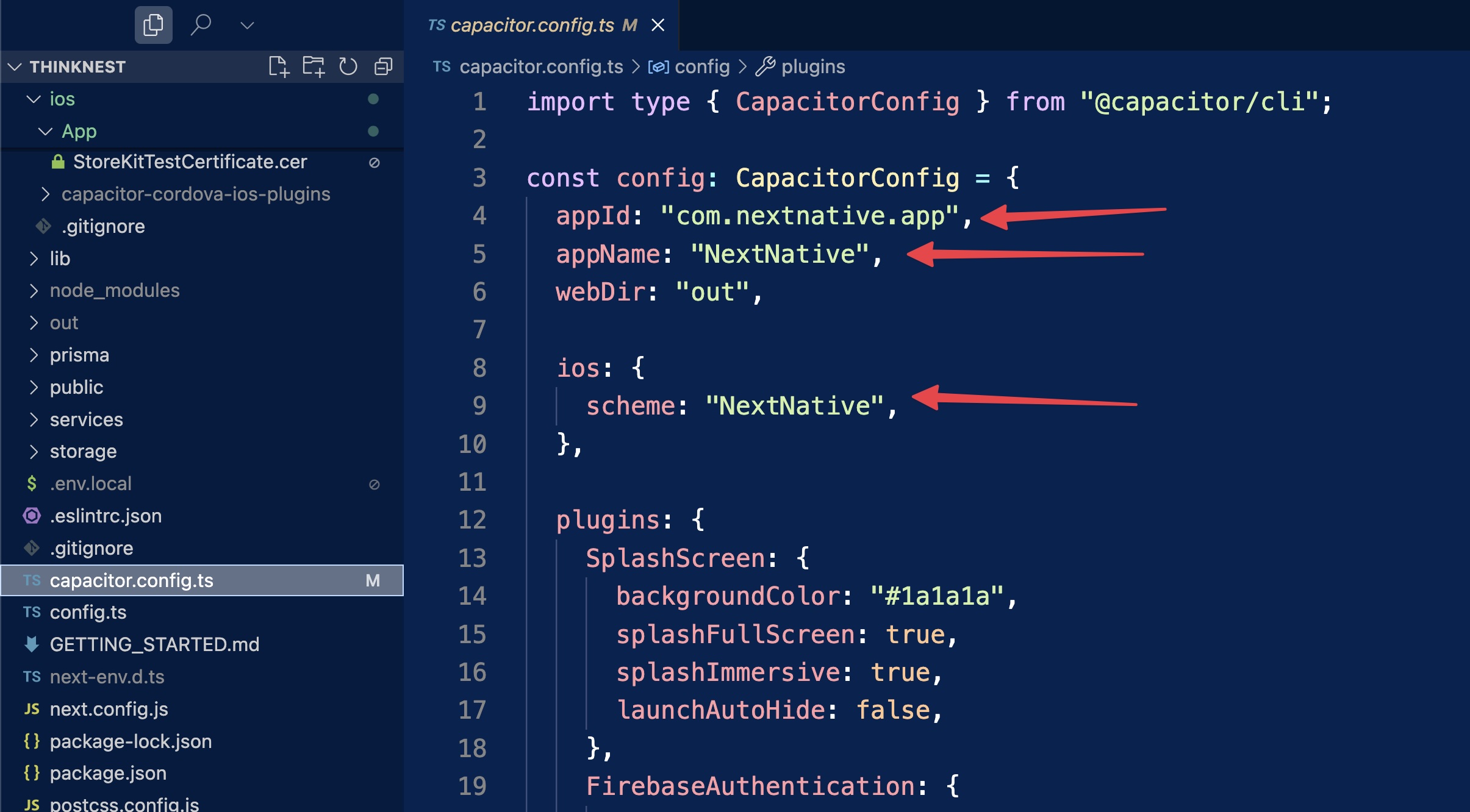Open StoreKitTestCertificate.cer in the tree
1470x812 pixels.
pos(190,162)
